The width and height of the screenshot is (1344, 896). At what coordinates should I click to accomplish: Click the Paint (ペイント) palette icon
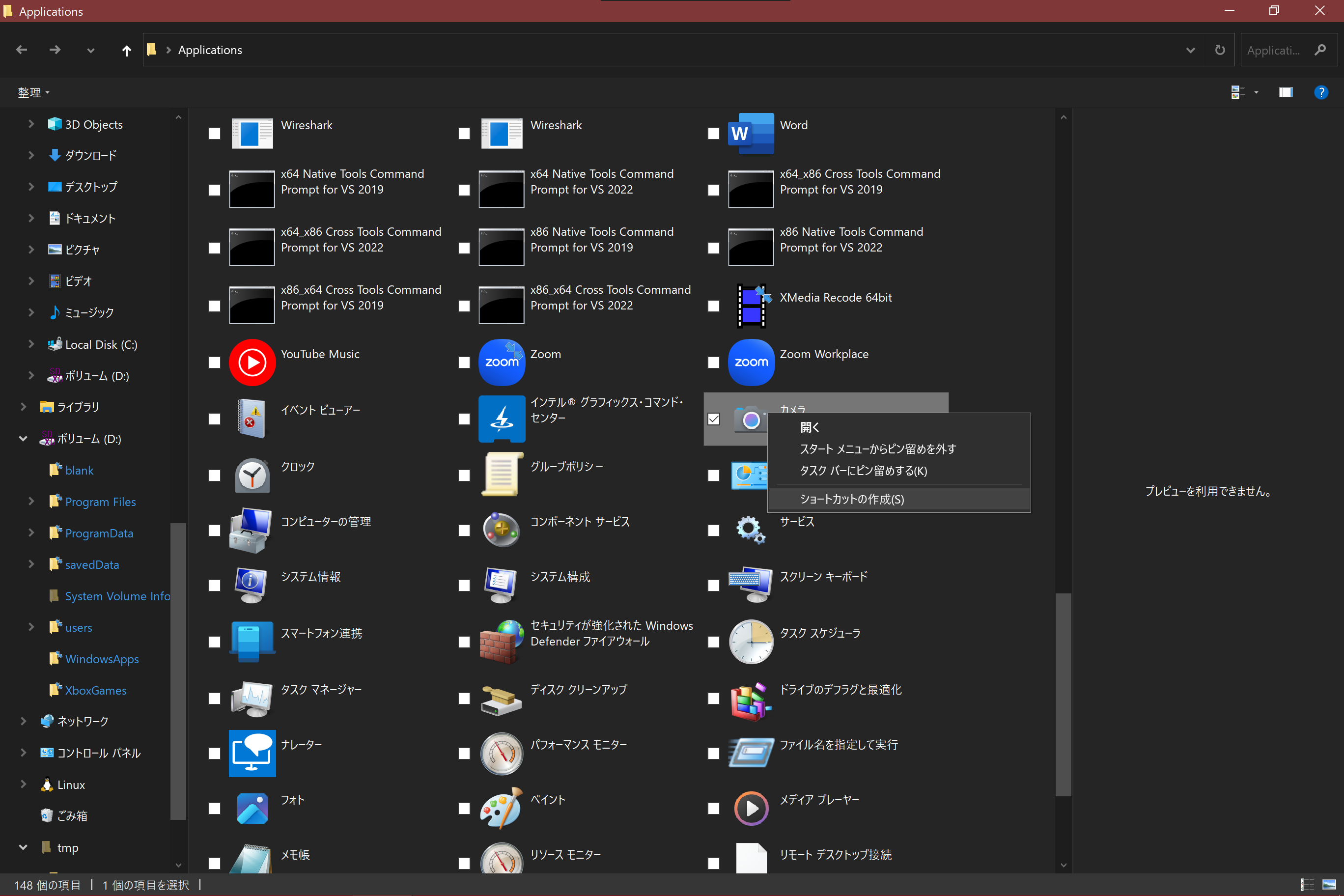[x=501, y=808]
